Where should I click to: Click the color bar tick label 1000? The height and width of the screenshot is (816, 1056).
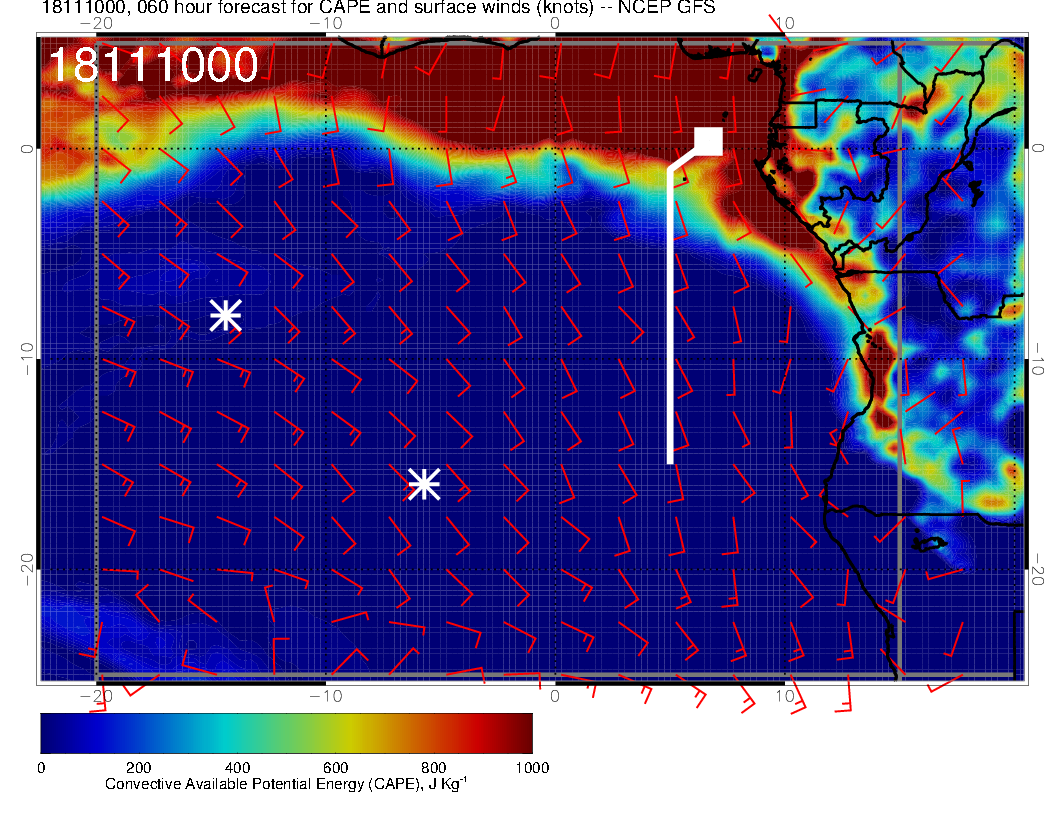532,768
